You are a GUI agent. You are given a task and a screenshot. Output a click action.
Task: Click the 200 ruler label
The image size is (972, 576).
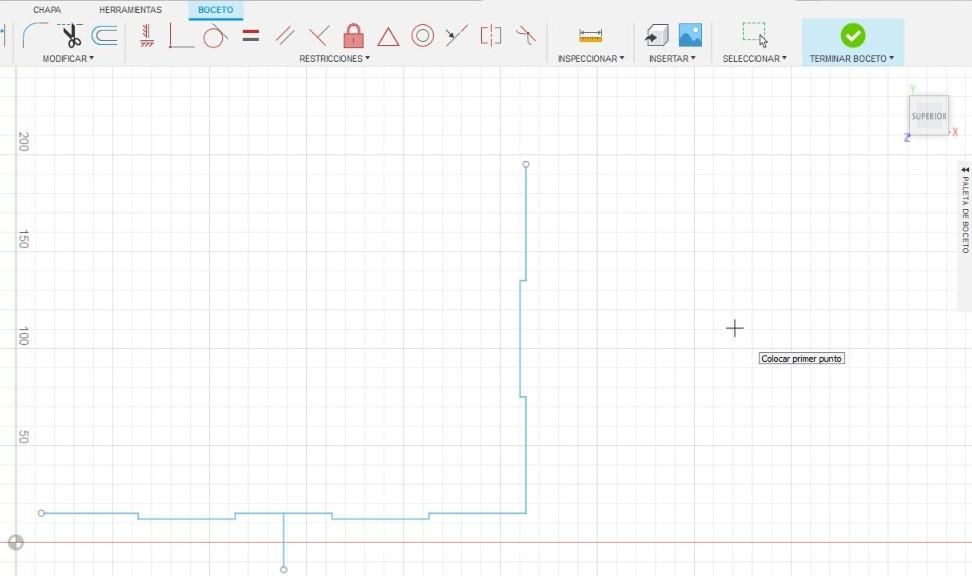coord(24,141)
